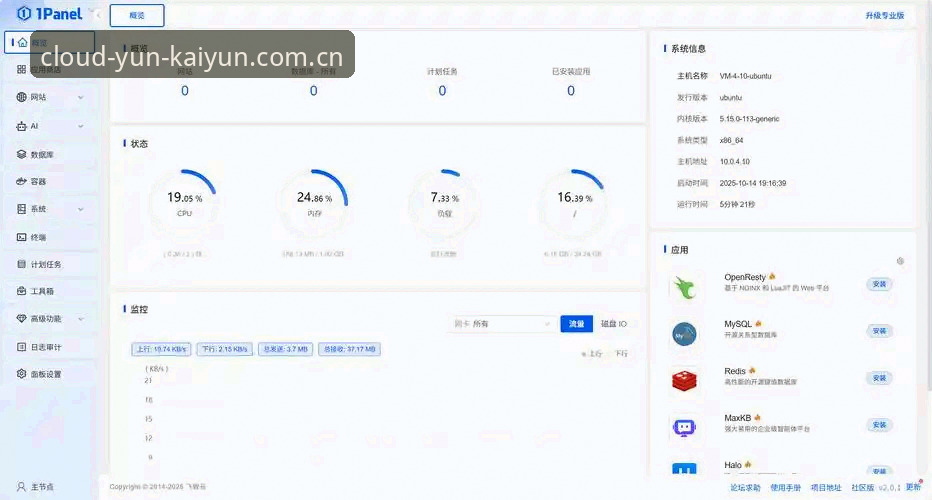
Task: Select the 流量 traffic toggle button
Action: tap(577, 323)
